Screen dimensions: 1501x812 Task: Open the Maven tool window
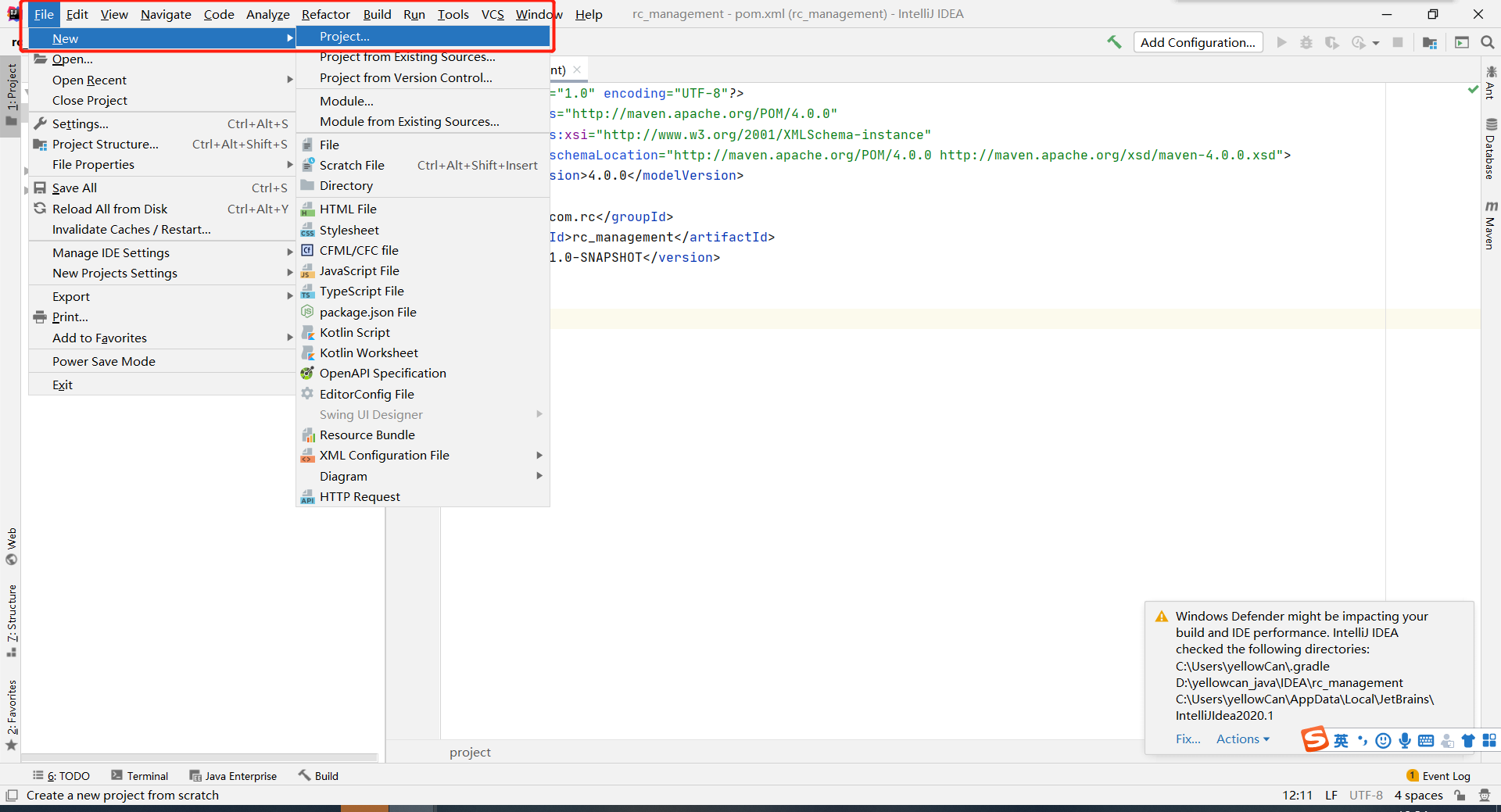[1491, 226]
